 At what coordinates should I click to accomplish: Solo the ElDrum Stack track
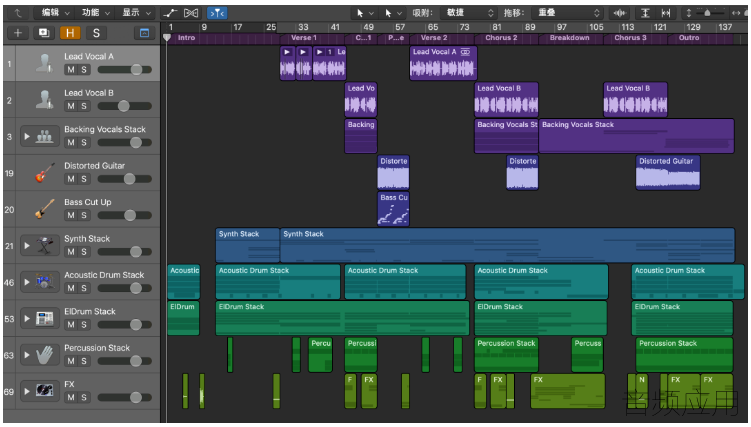[x=84, y=325]
